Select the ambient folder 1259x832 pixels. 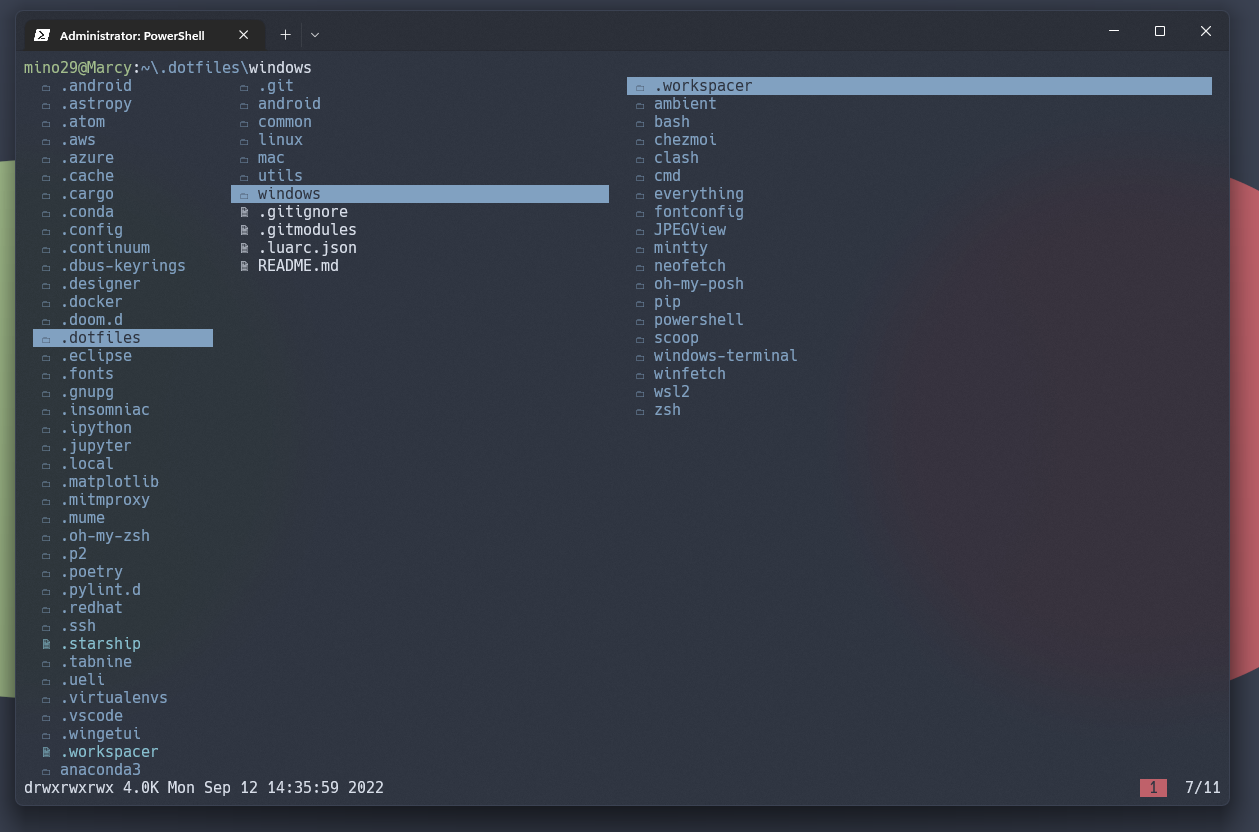coord(685,104)
